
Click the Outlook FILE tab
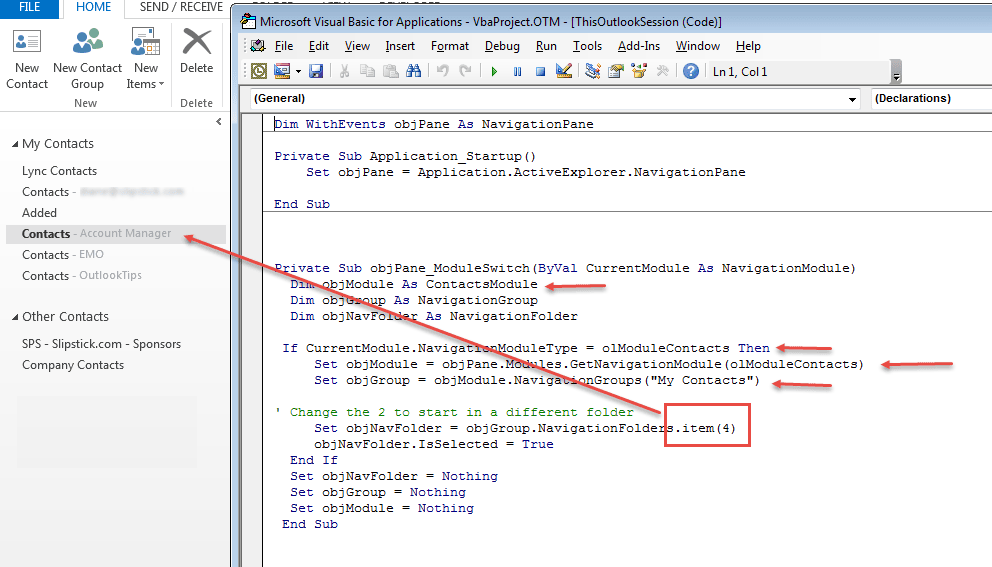(x=30, y=8)
